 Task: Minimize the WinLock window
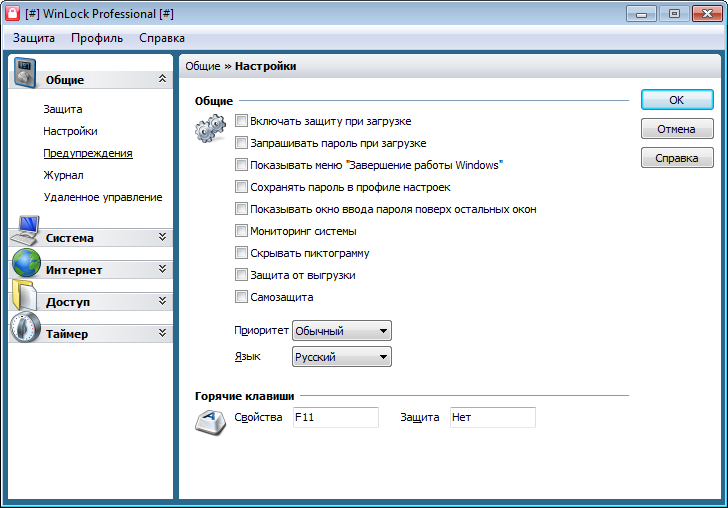pyautogui.click(x=641, y=14)
